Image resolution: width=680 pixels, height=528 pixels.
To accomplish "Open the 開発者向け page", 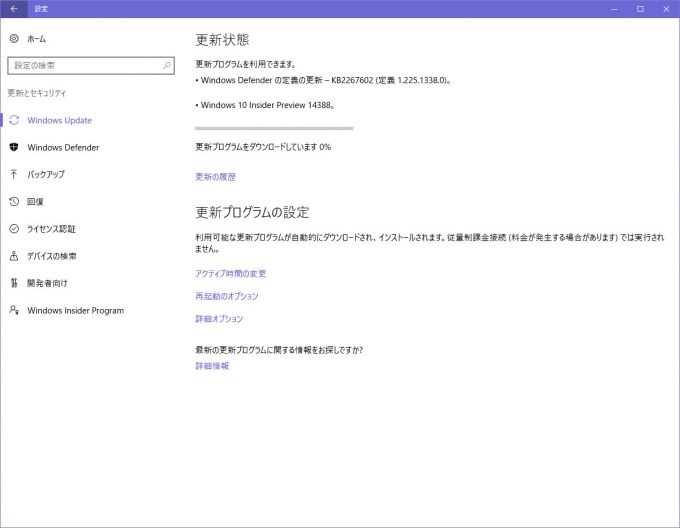I will click(47, 283).
